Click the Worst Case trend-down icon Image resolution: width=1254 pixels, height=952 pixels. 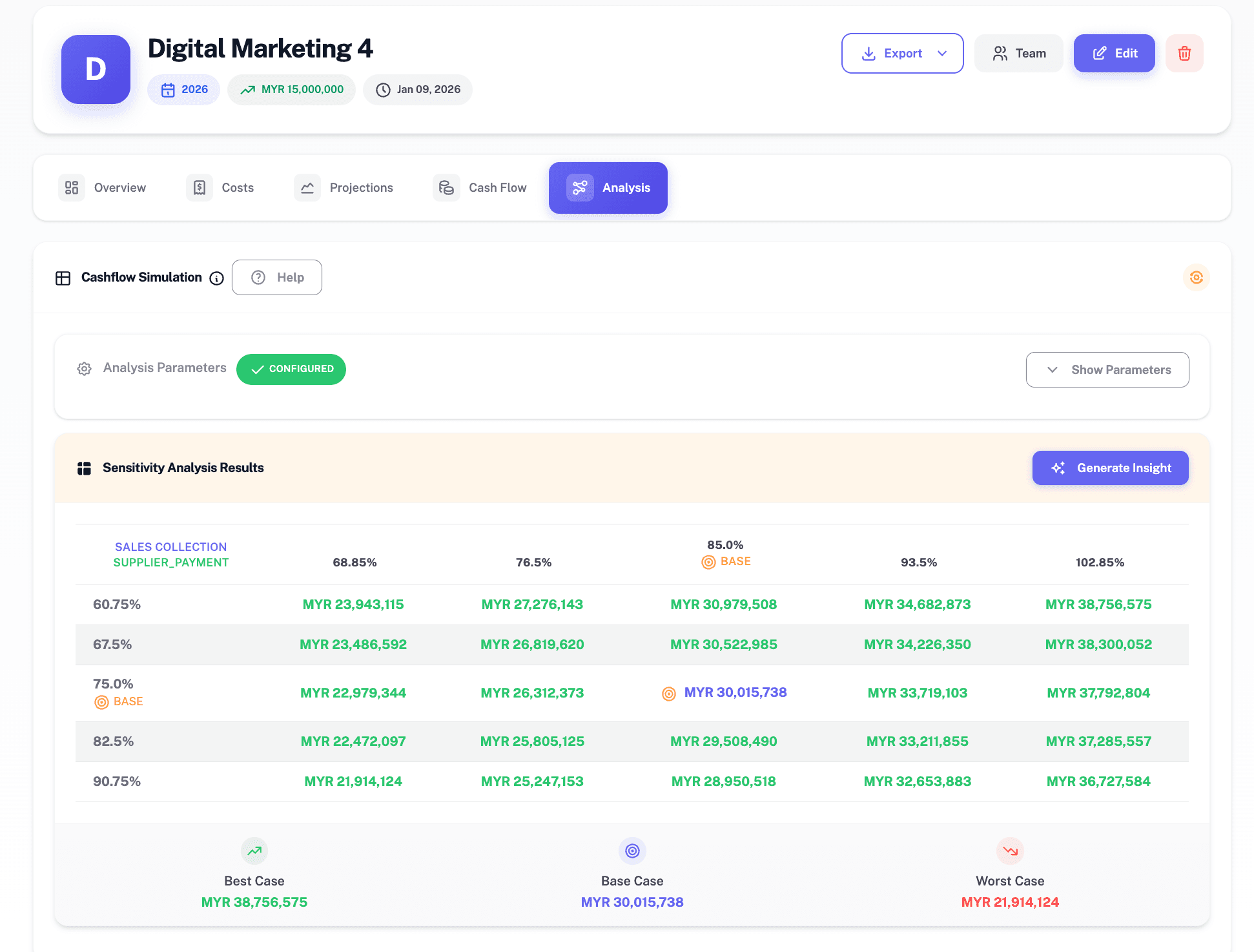tap(1010, 851)
